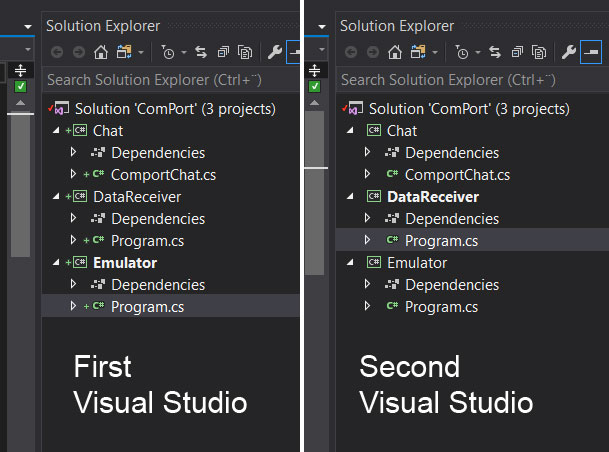Collapse DataReceiver project in first Solution Explorer
The image size is (609, 452).
(56, 196)
